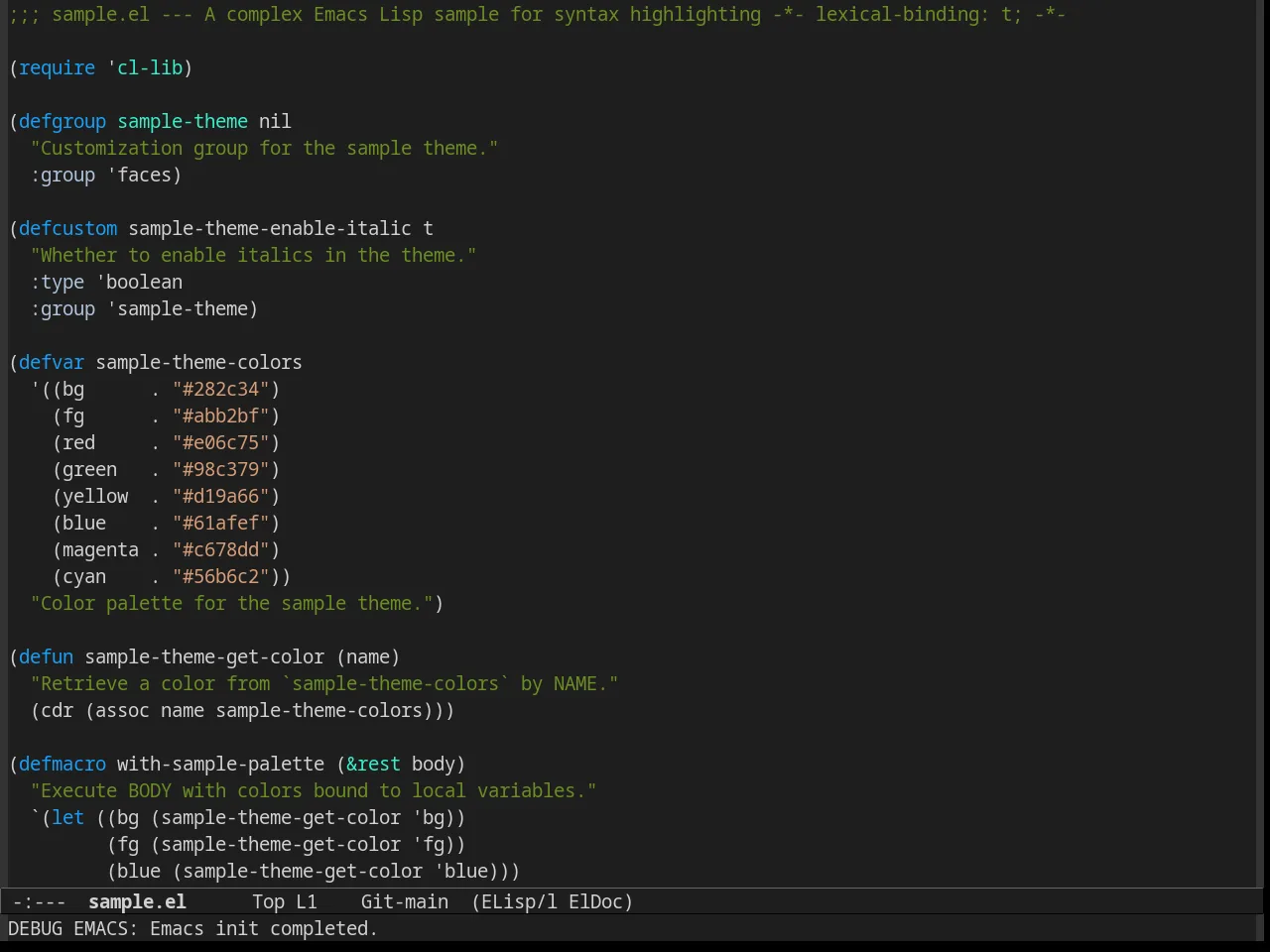Click 'sample-theme-colors' after defvar
This screenshot has width=1270, height=952.
198,362
